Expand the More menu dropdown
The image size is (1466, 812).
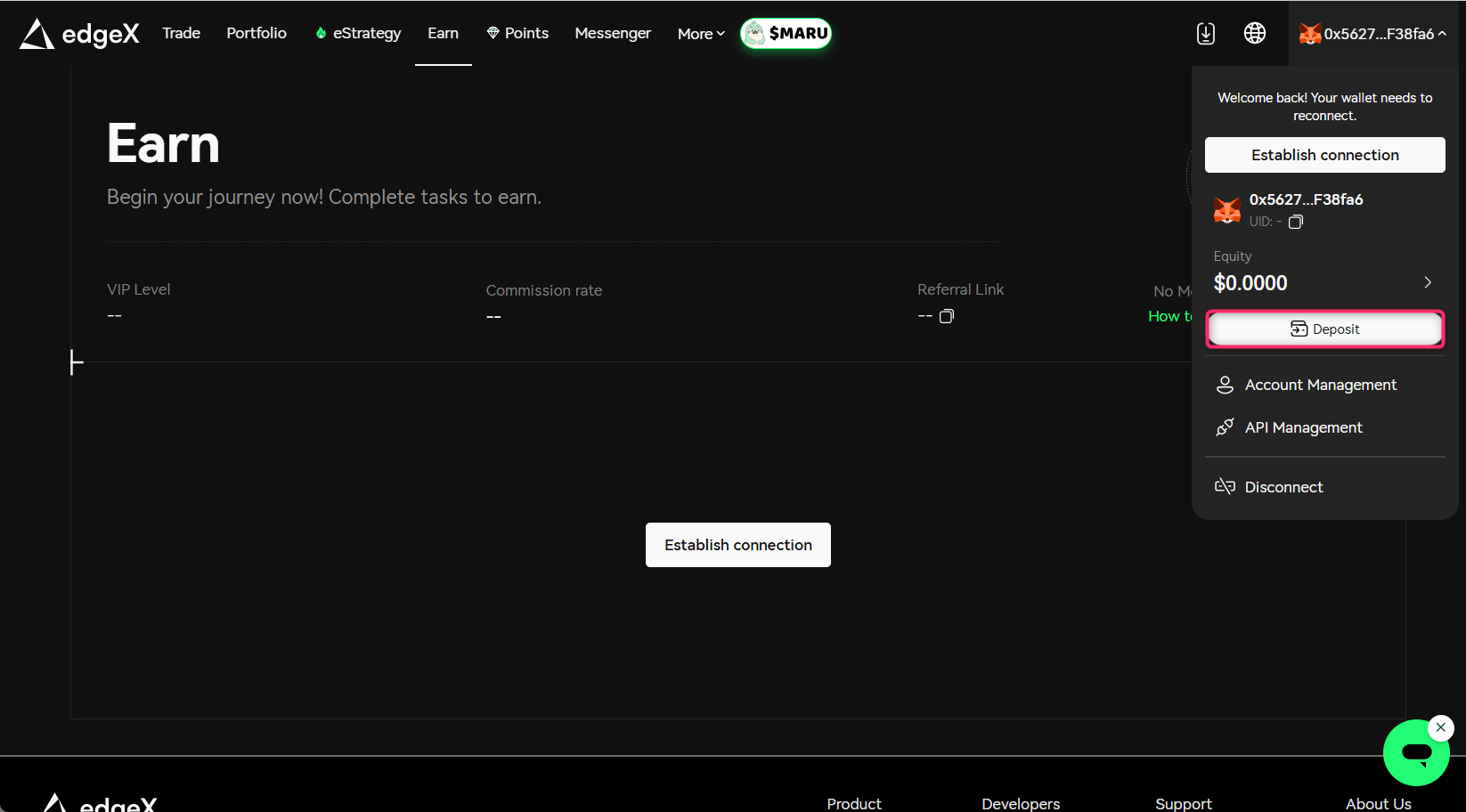coord(701,34)
